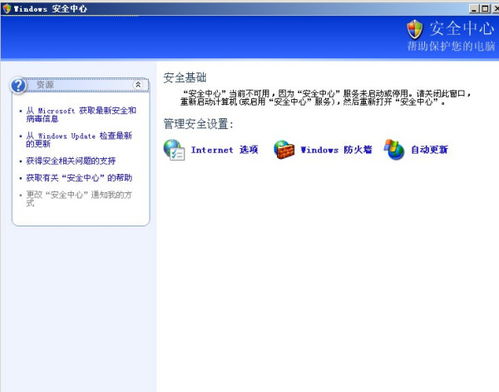Click the 安全中心 banner shield icon
Screen dimensions: 499x392
(x=415, y=29)
